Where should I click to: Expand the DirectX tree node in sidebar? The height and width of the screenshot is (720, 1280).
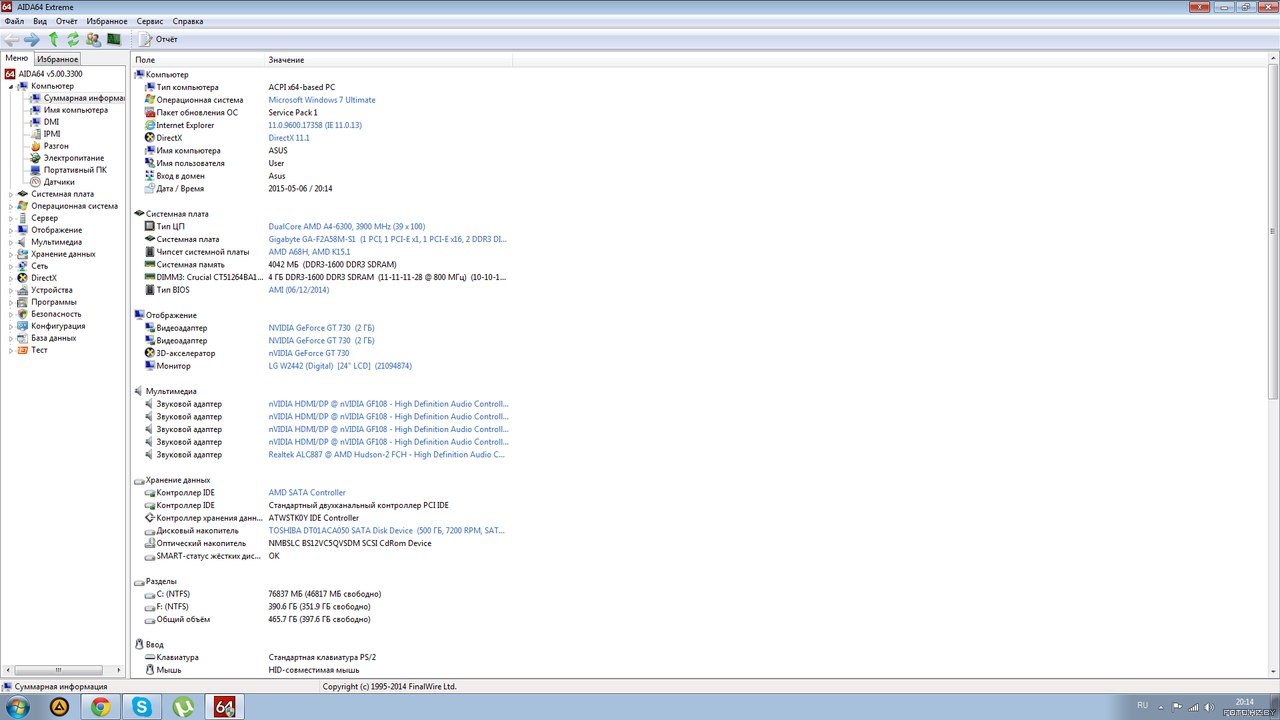[11, 278]
